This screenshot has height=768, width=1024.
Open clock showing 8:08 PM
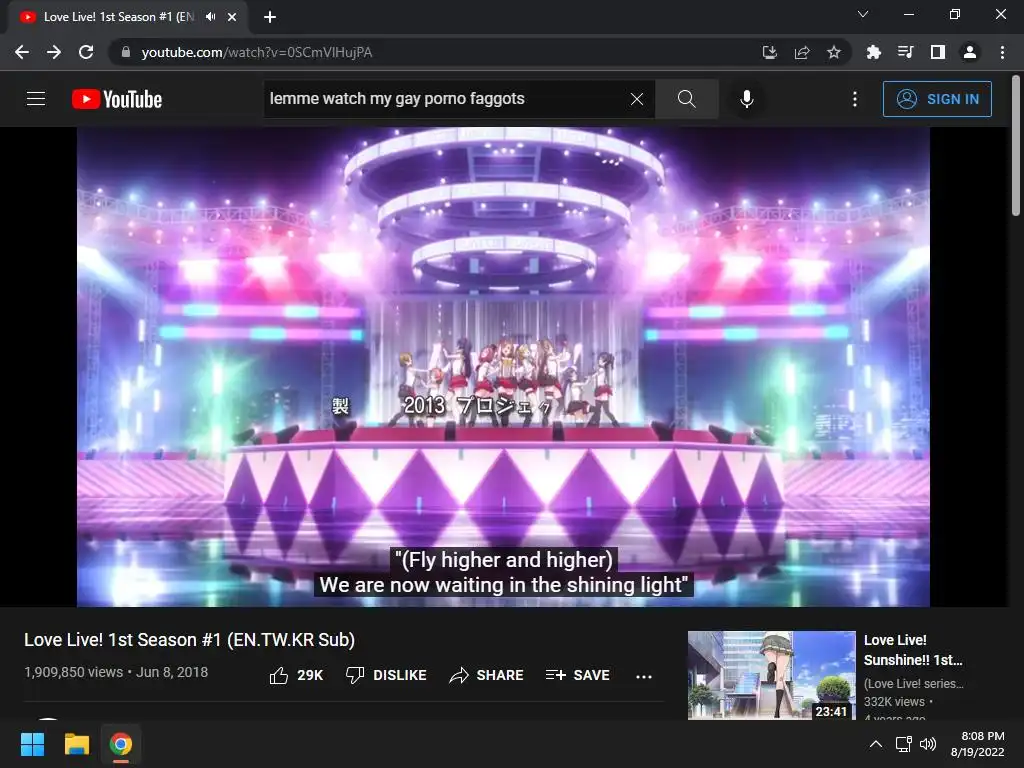pos(977,744)
